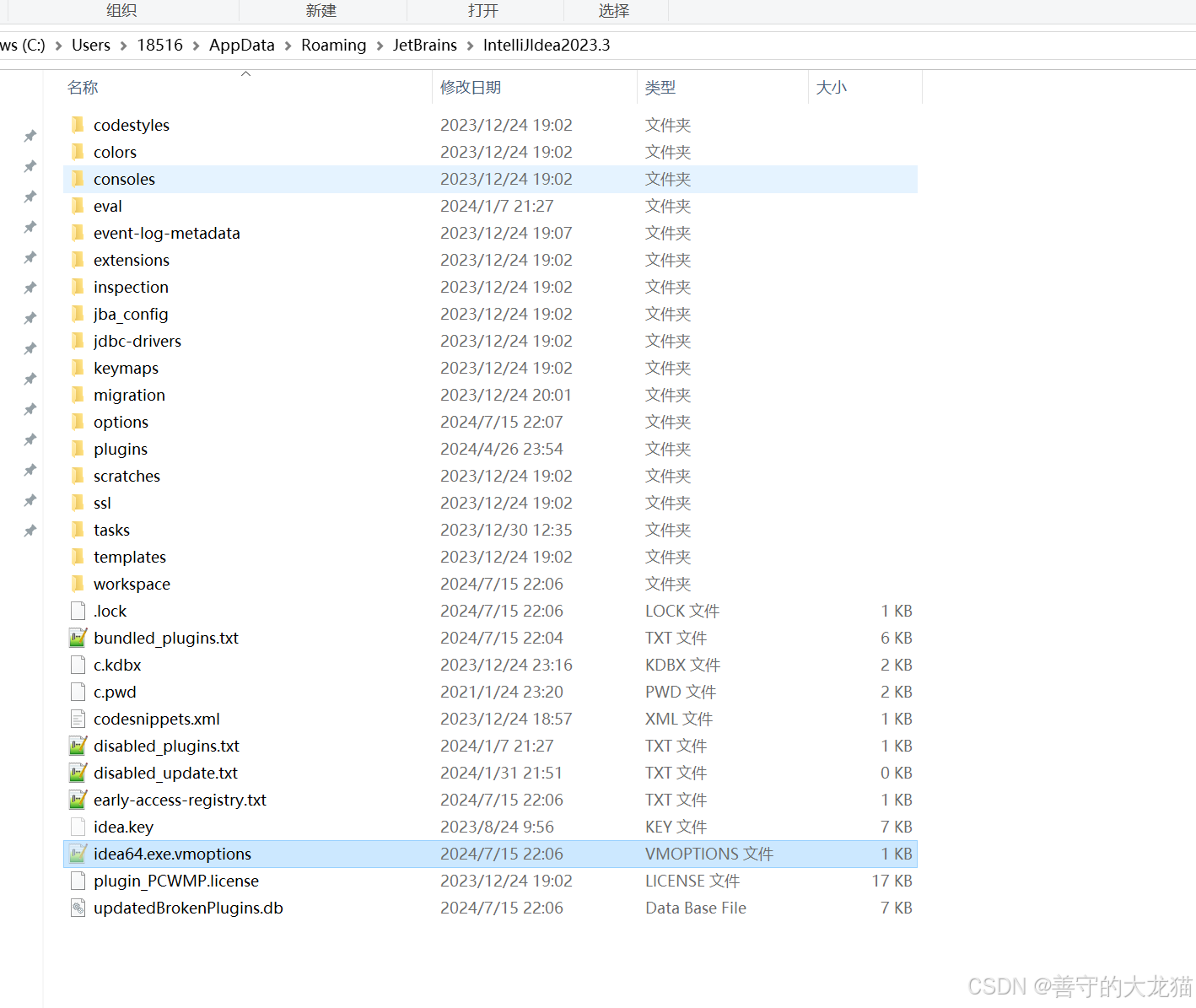Select the disabled_update.txt file name
The width and height of the screenshot is (1196, 1008).
click(166, 774)
